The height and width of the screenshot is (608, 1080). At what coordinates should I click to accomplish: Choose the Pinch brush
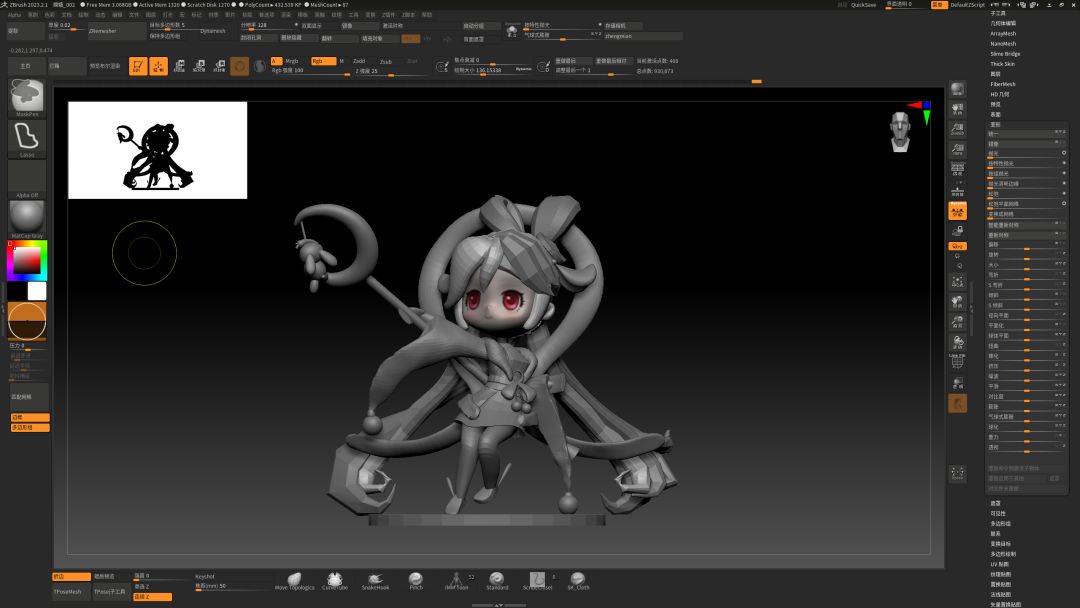(x=416, y=582)
